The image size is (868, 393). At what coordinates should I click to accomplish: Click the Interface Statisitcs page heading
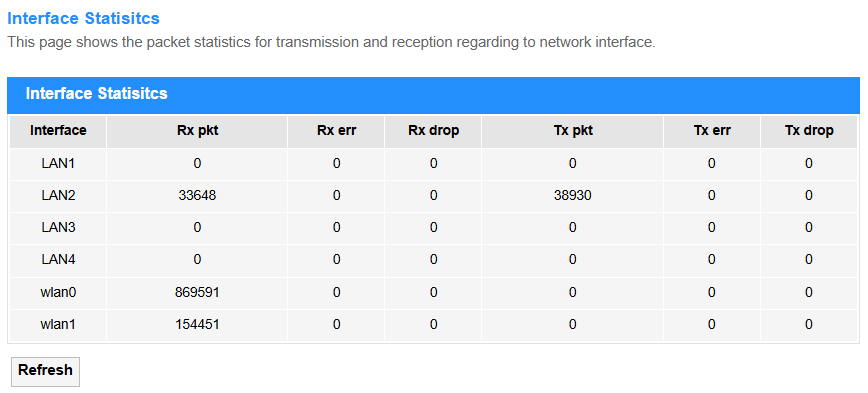point(84,18)
